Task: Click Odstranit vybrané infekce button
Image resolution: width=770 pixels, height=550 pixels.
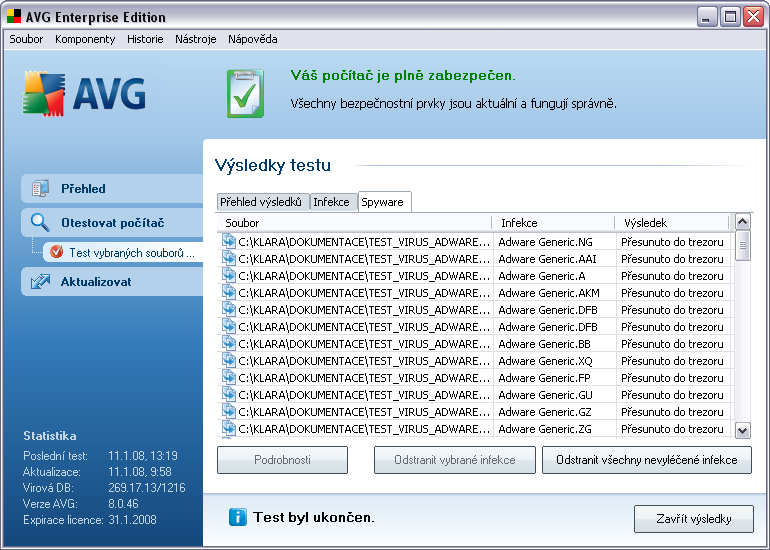Action: tap(455, 460)
